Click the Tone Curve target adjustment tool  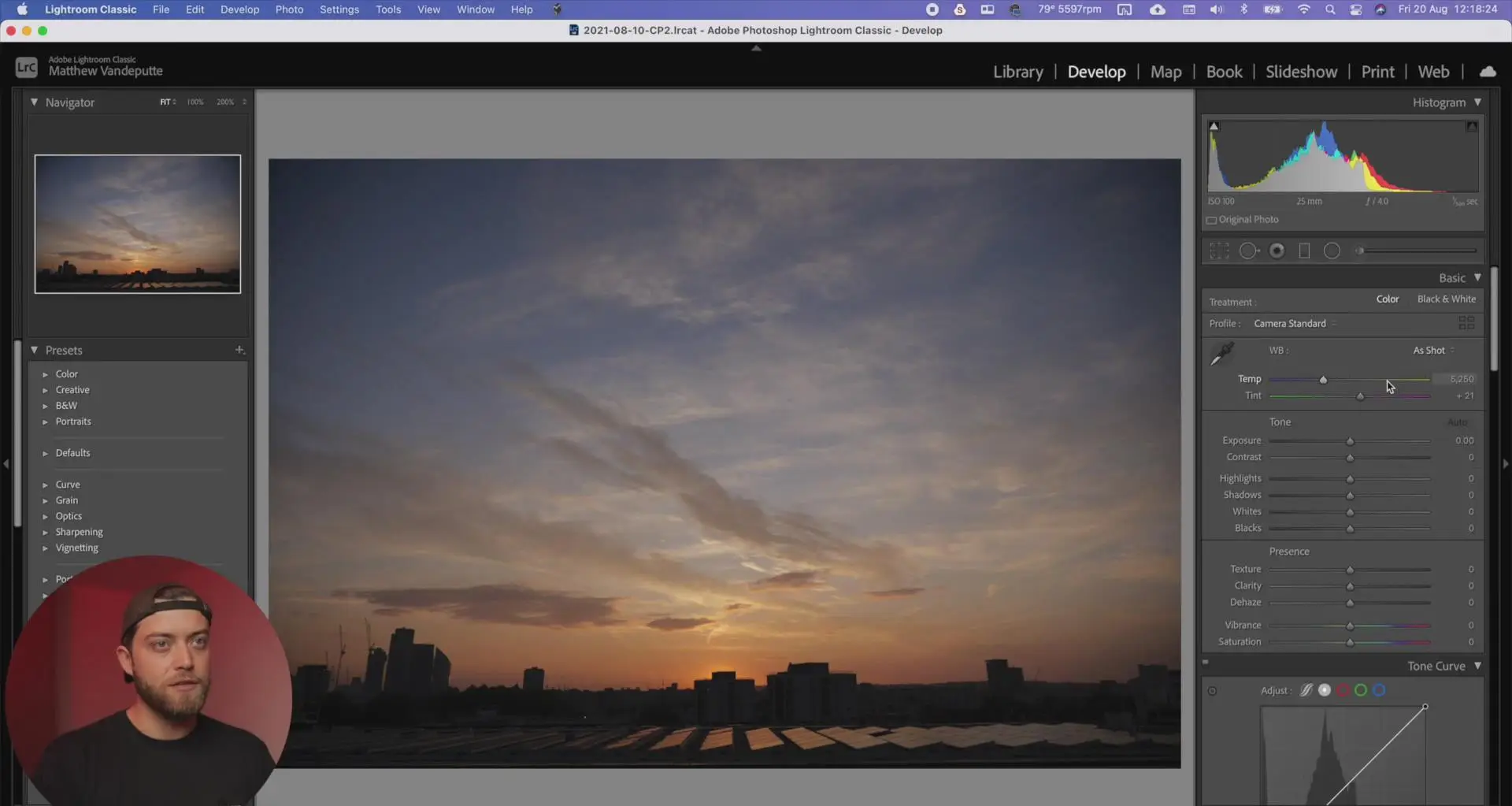[x=1212, y=691]
